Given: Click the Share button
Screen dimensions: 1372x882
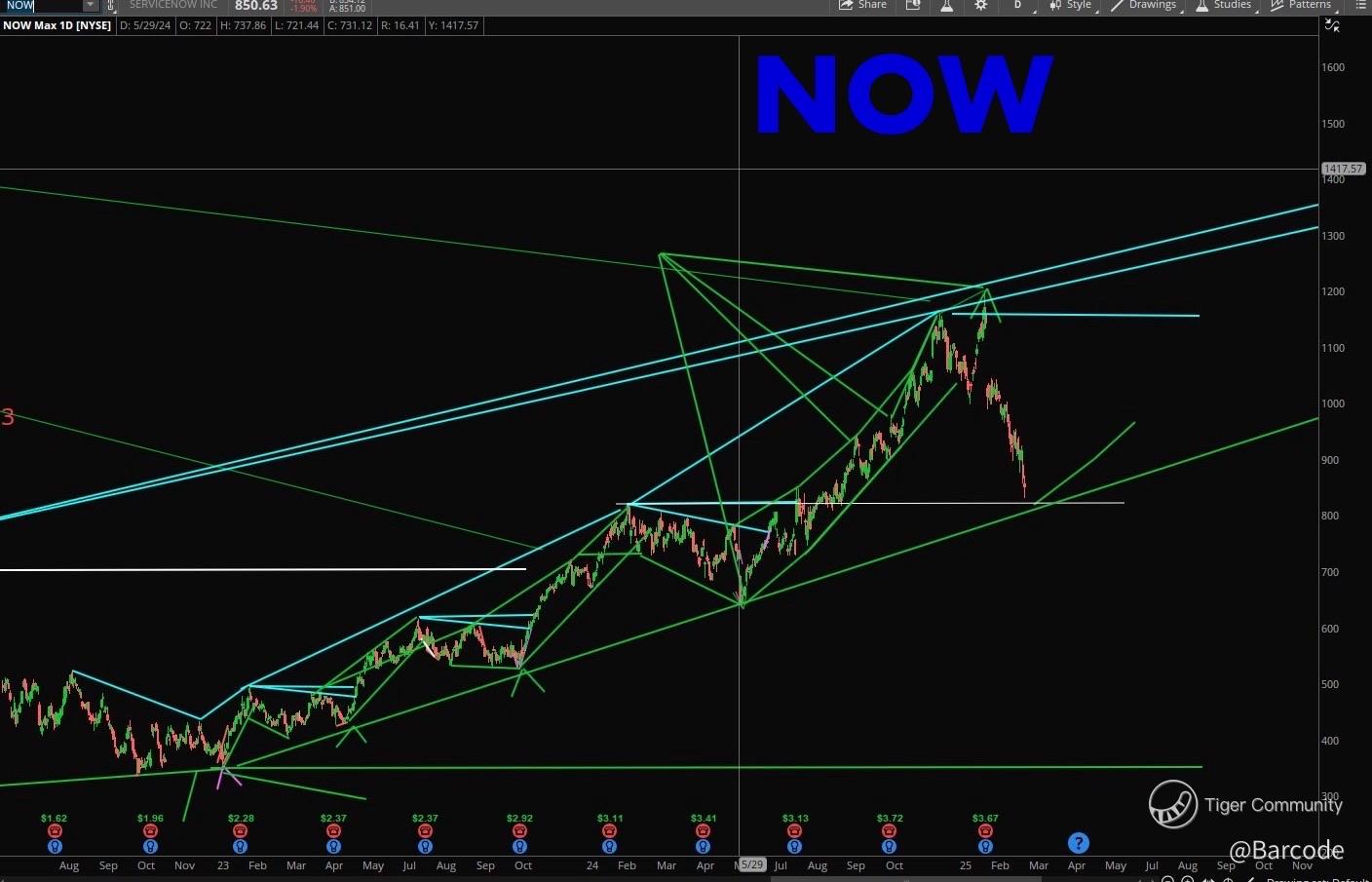Looking at the screenshot, I should [x=863, y=5].
